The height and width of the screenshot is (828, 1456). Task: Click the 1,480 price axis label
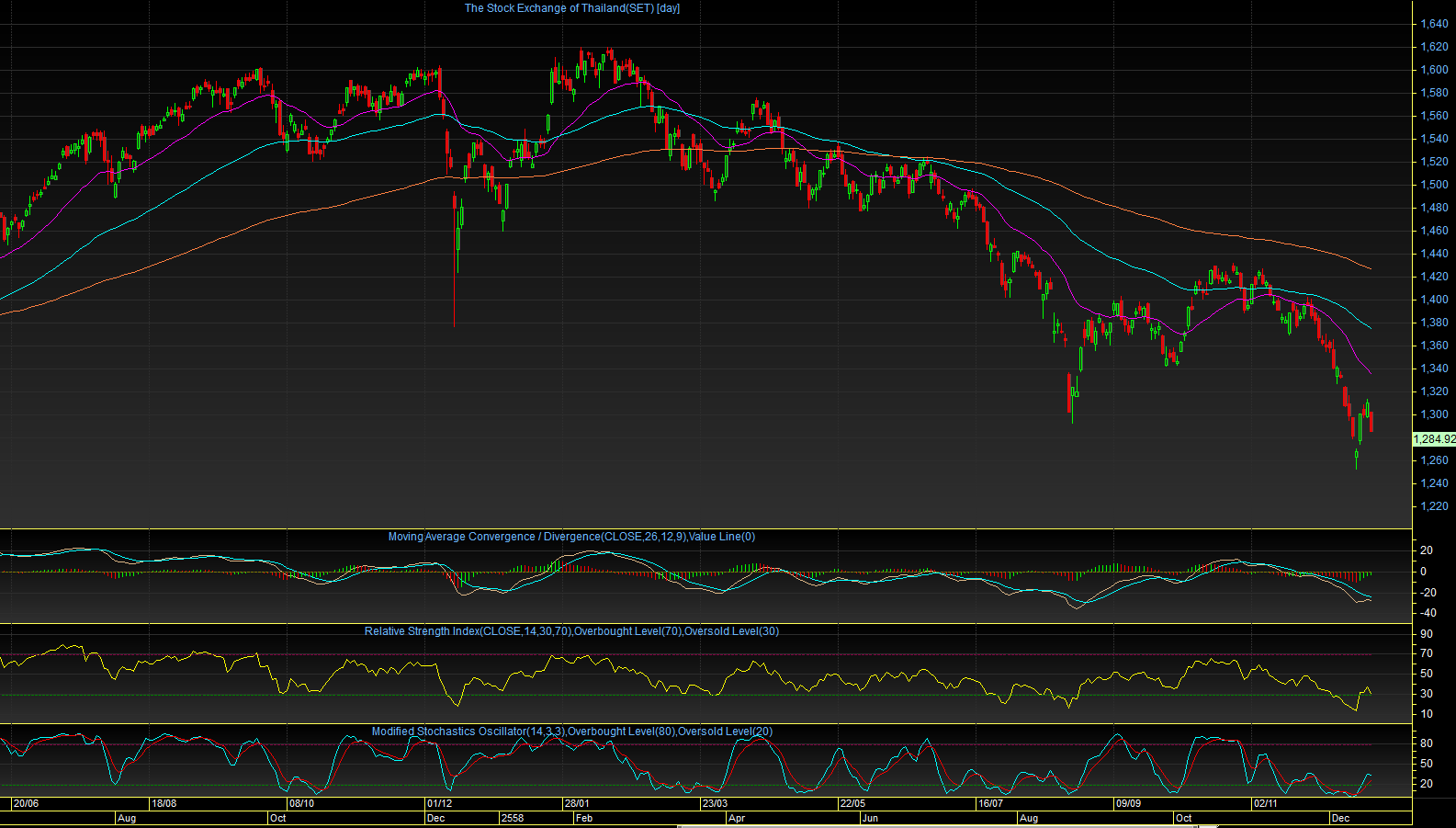tap(1434, 208)
